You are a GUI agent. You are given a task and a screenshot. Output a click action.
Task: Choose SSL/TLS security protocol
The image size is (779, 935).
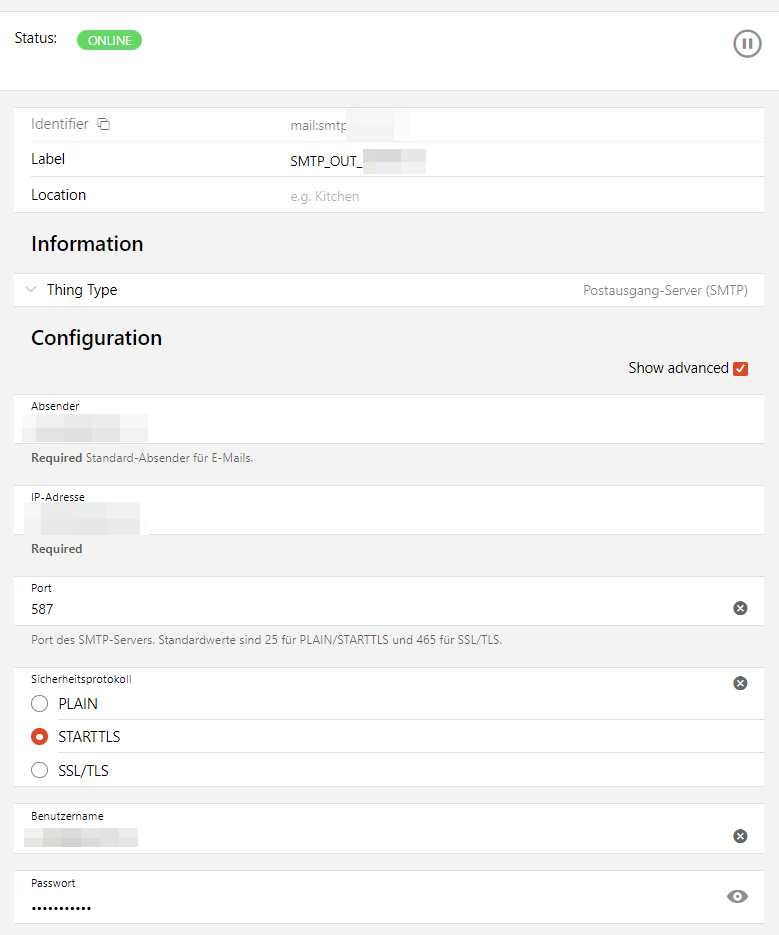pyautogui.click(x=40, y=771)
